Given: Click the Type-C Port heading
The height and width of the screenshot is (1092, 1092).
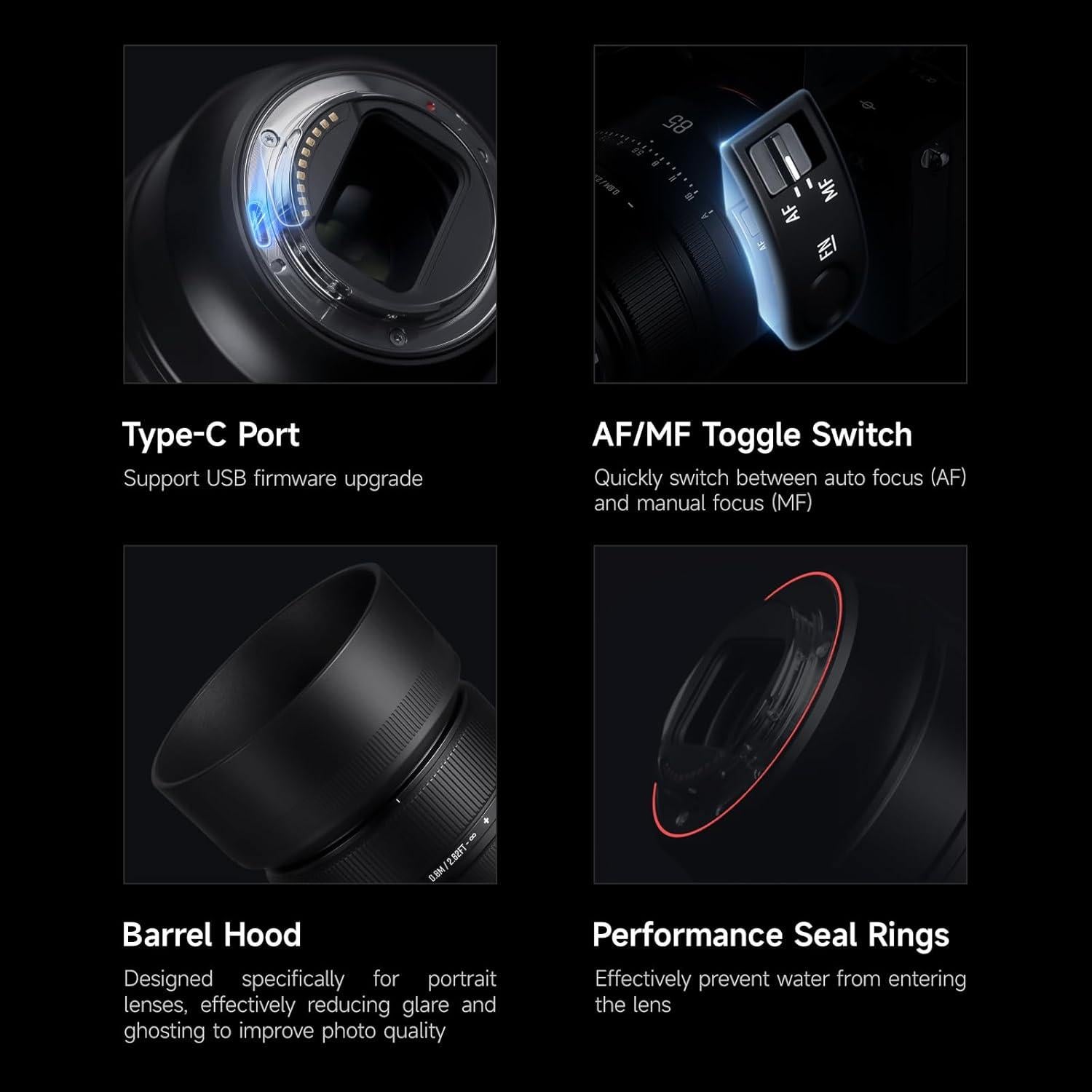Looking at the screenshot, I should [x=211, y=435].
